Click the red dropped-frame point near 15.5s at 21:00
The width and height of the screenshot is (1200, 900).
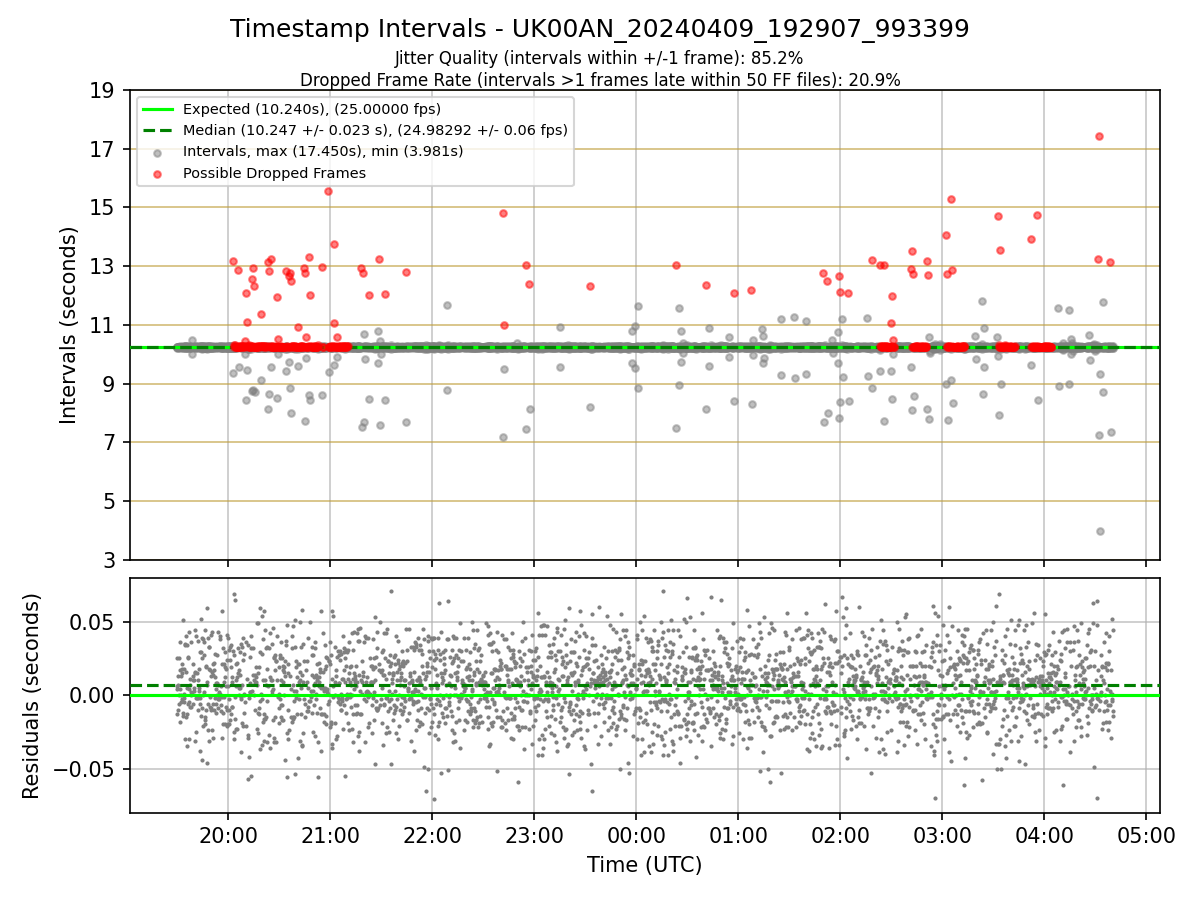[x=328, y=191]
